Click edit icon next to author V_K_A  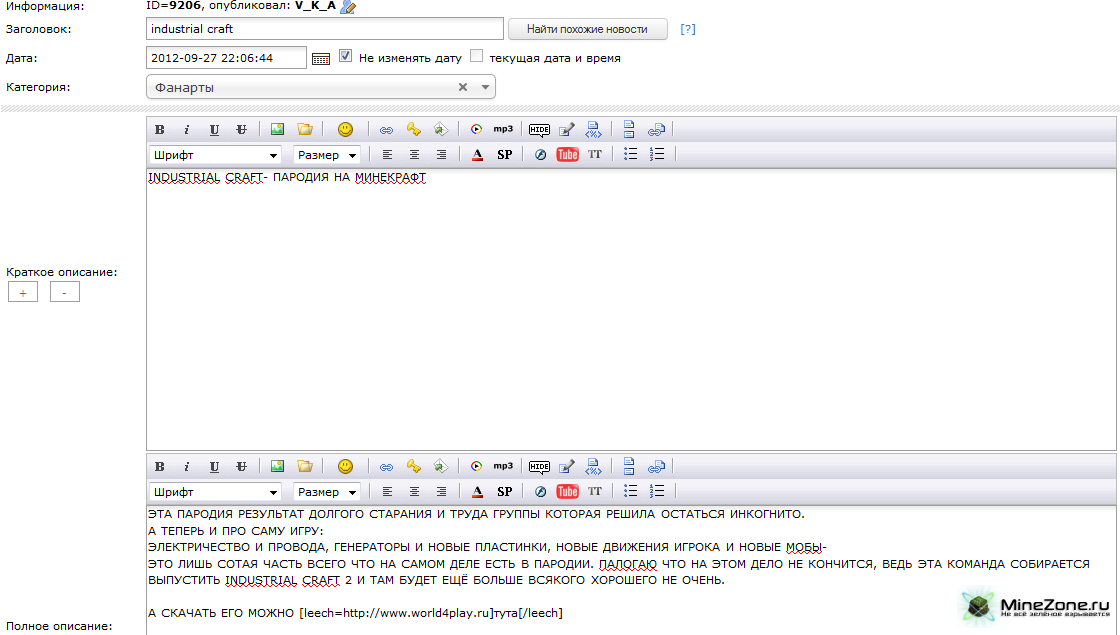click(x=348, y=7)
